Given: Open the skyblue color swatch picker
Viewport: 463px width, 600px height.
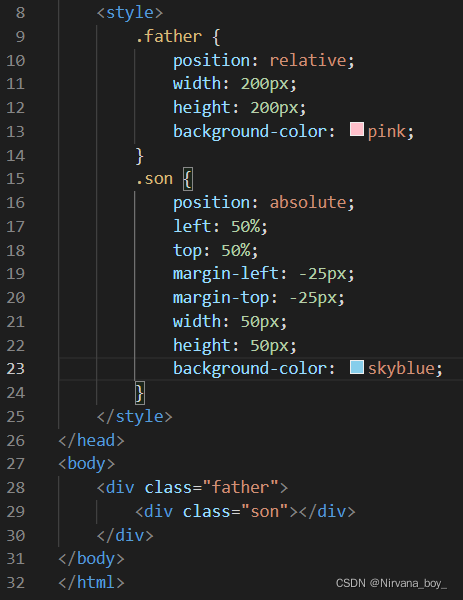Looking at the screenshot, I should [x=357, y=367].
